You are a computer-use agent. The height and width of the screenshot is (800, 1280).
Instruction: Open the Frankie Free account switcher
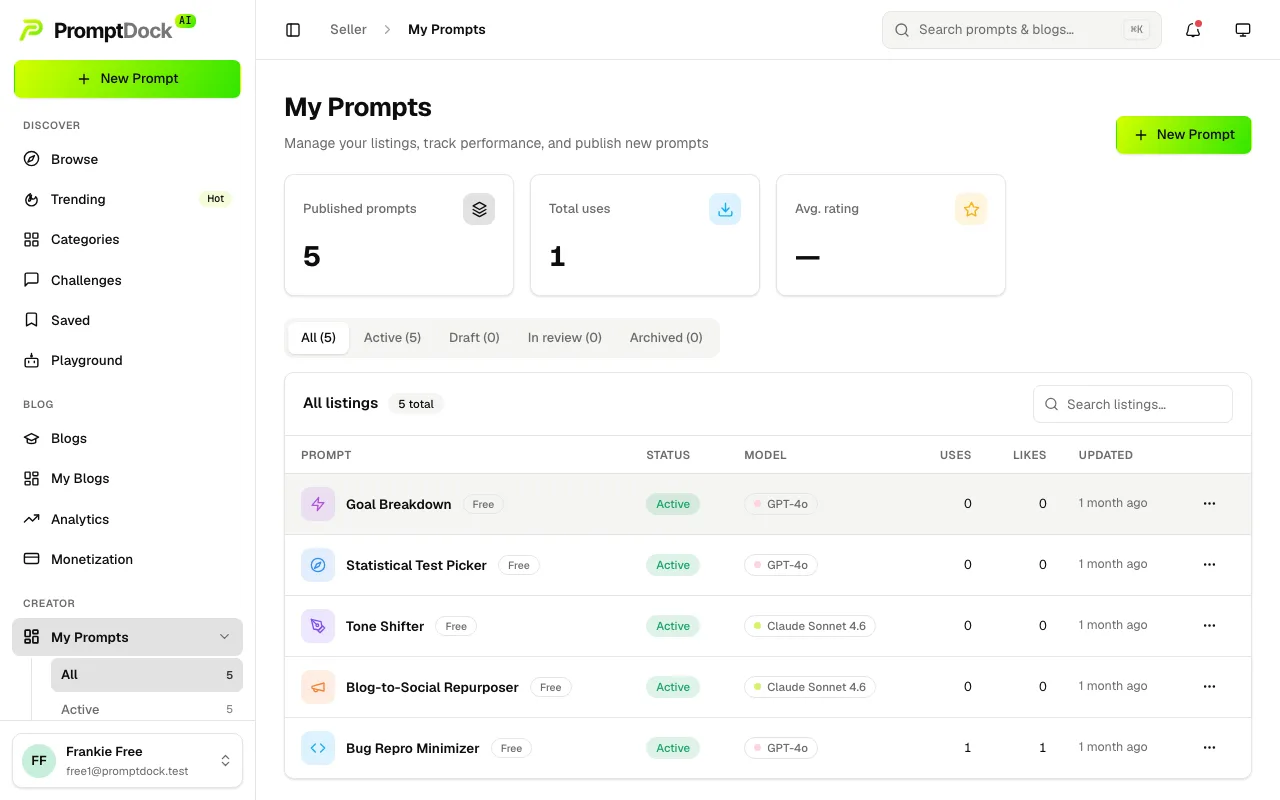[x=127, y=761]
